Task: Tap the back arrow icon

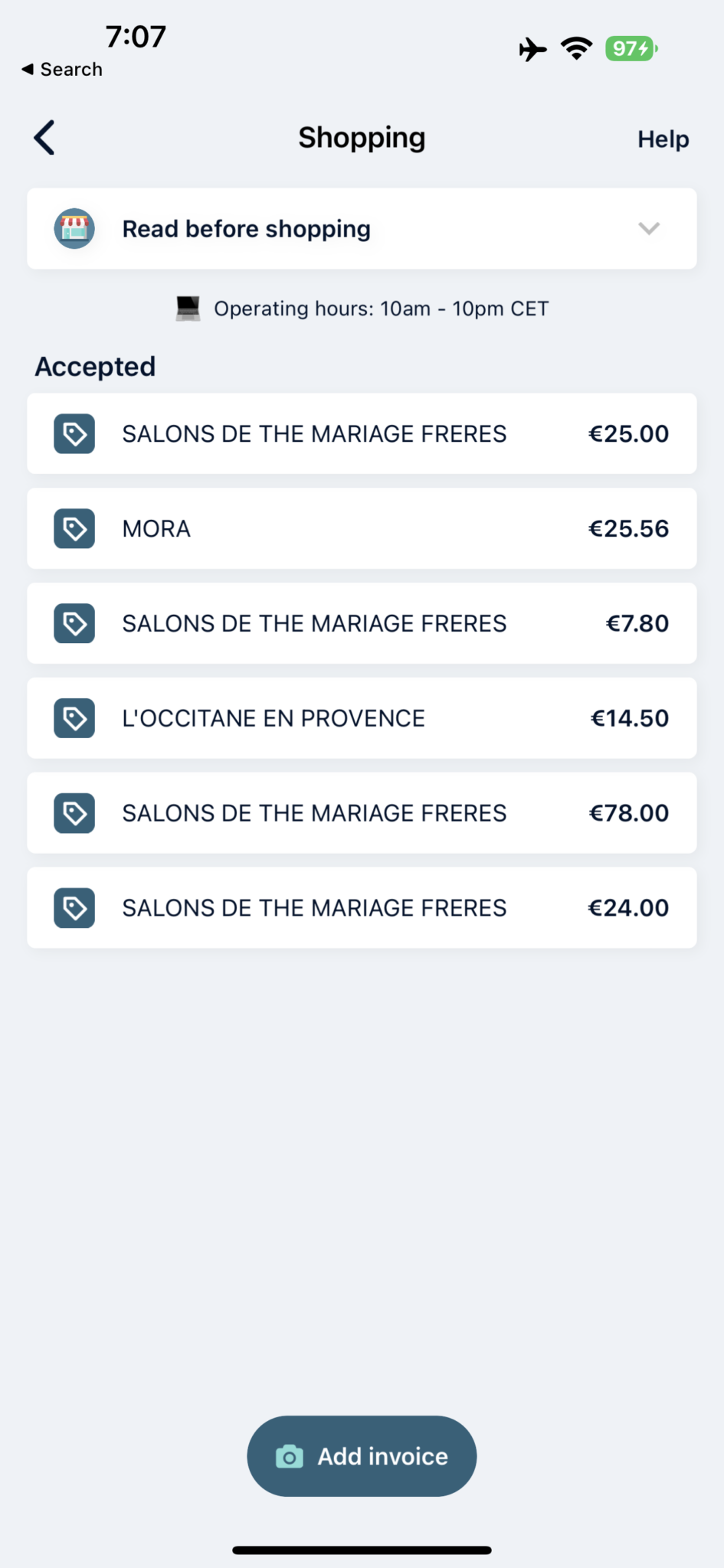Action: coord(44,138)
